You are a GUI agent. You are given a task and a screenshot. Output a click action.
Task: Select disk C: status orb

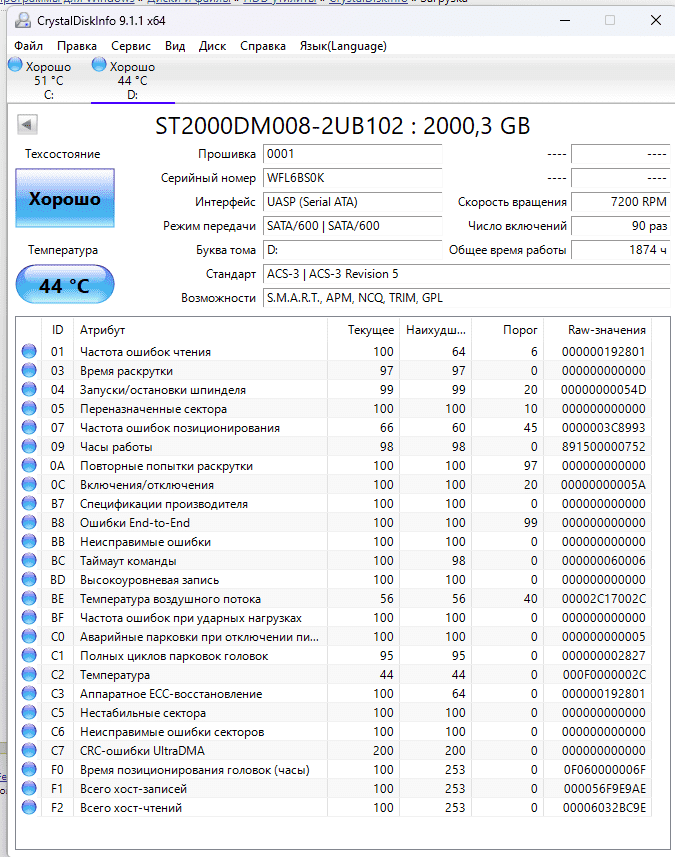tap(15, 66)
